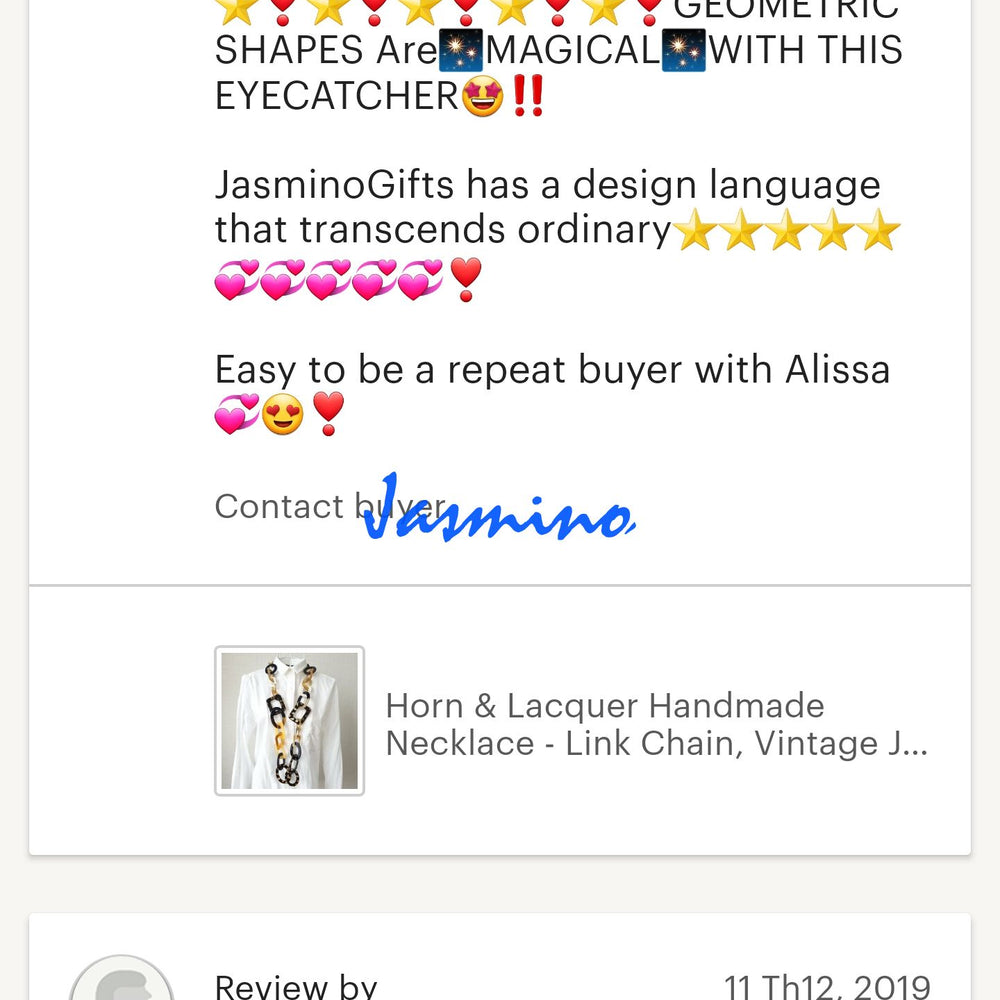
Task: Click the first fireworks emoji before MAGICAL
Action: 461,50
